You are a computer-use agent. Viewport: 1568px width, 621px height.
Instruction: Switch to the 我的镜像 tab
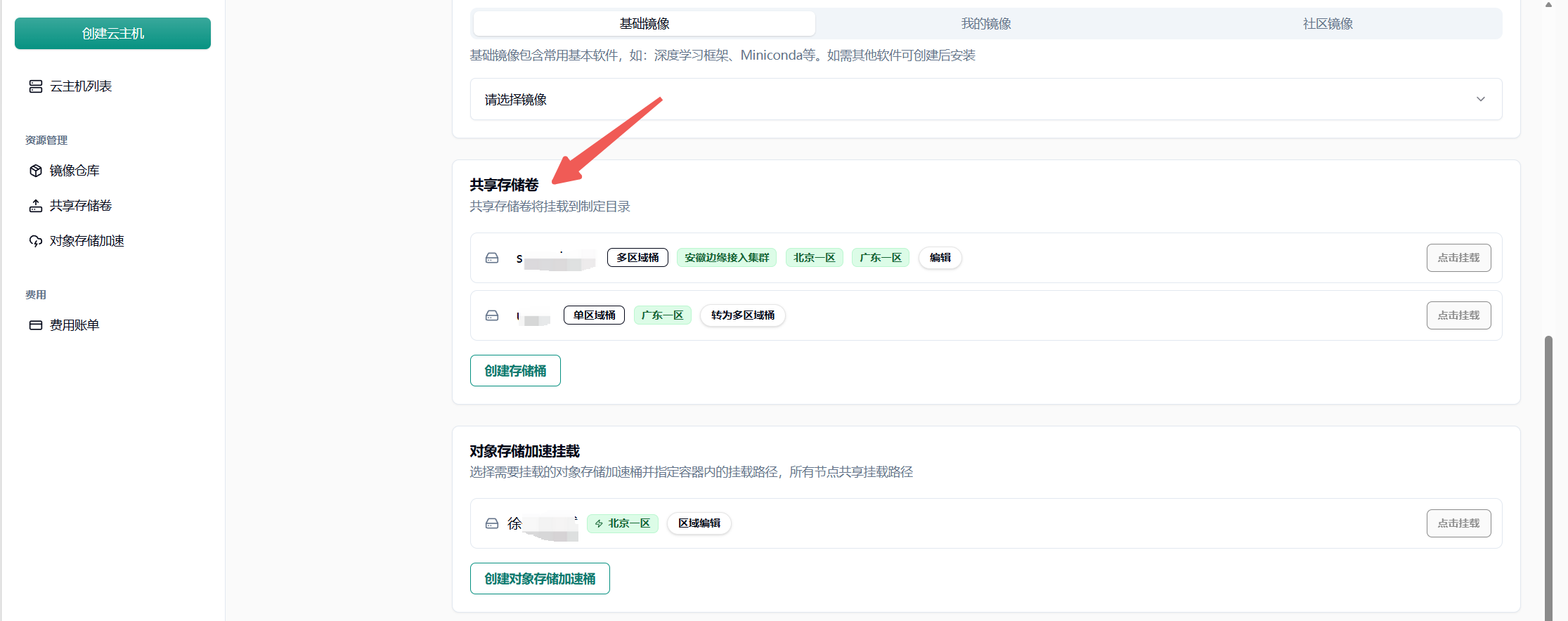click(x=985, y=24)
